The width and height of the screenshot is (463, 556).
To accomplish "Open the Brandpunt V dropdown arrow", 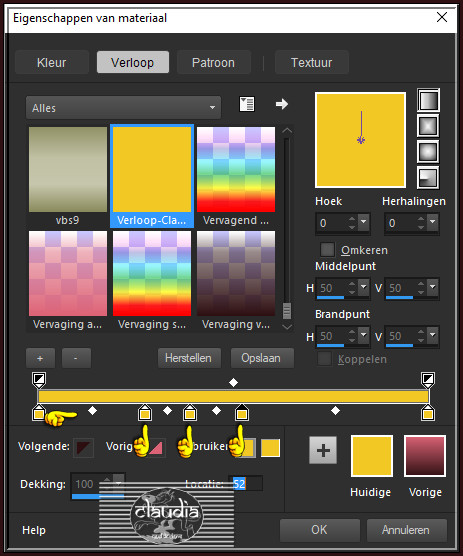I will tap(433, 335).
